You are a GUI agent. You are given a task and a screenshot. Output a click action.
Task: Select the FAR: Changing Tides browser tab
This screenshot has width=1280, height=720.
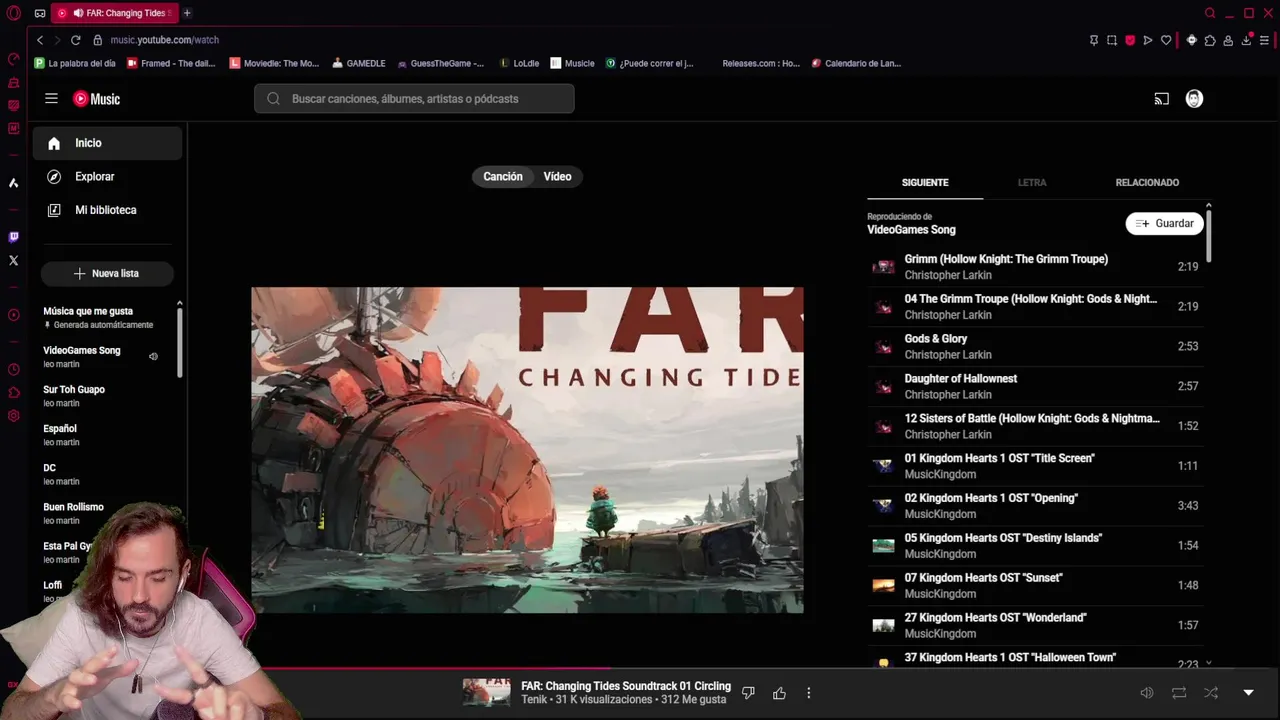tap(114, 13)
